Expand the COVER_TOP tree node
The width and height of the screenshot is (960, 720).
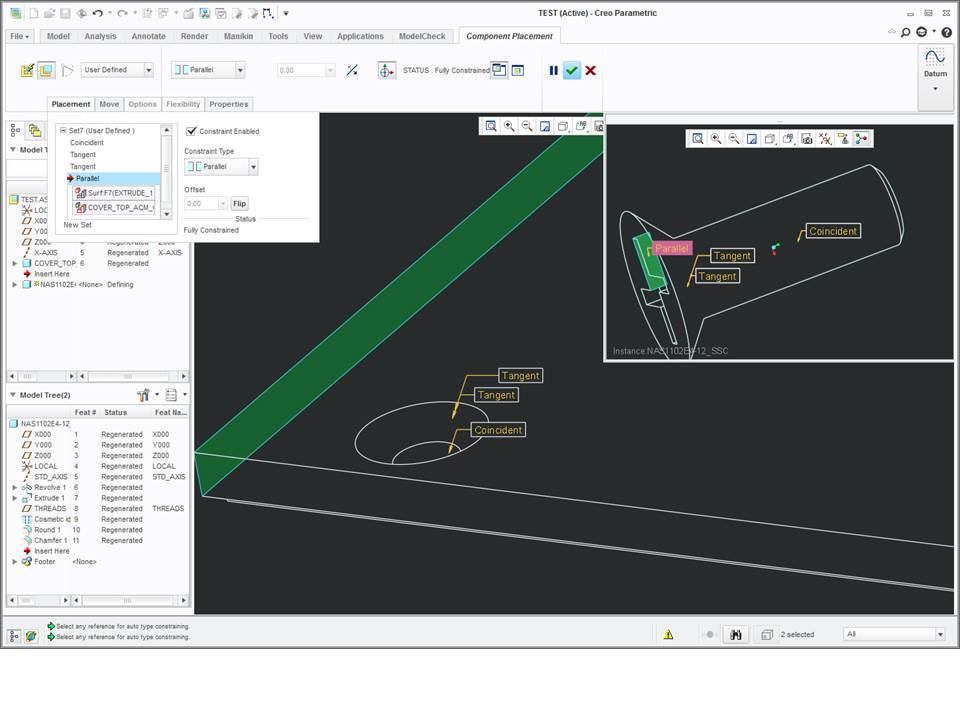pos(15,263)
